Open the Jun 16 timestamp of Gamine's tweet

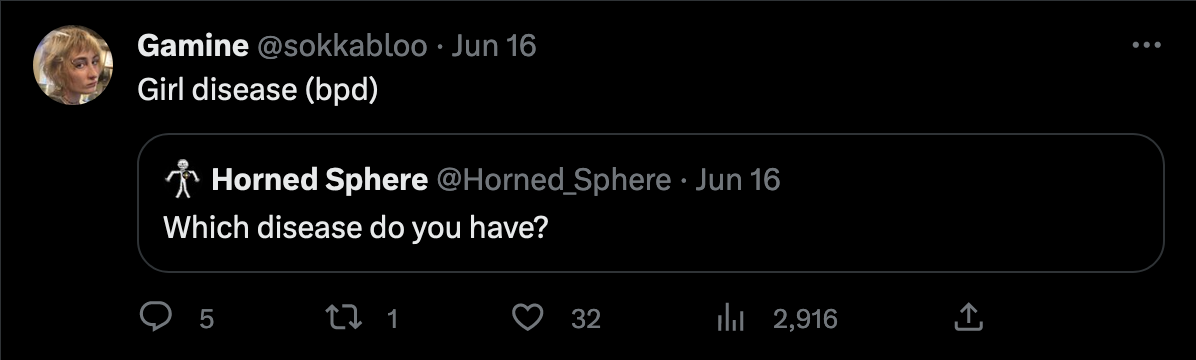tap(494, 47)
